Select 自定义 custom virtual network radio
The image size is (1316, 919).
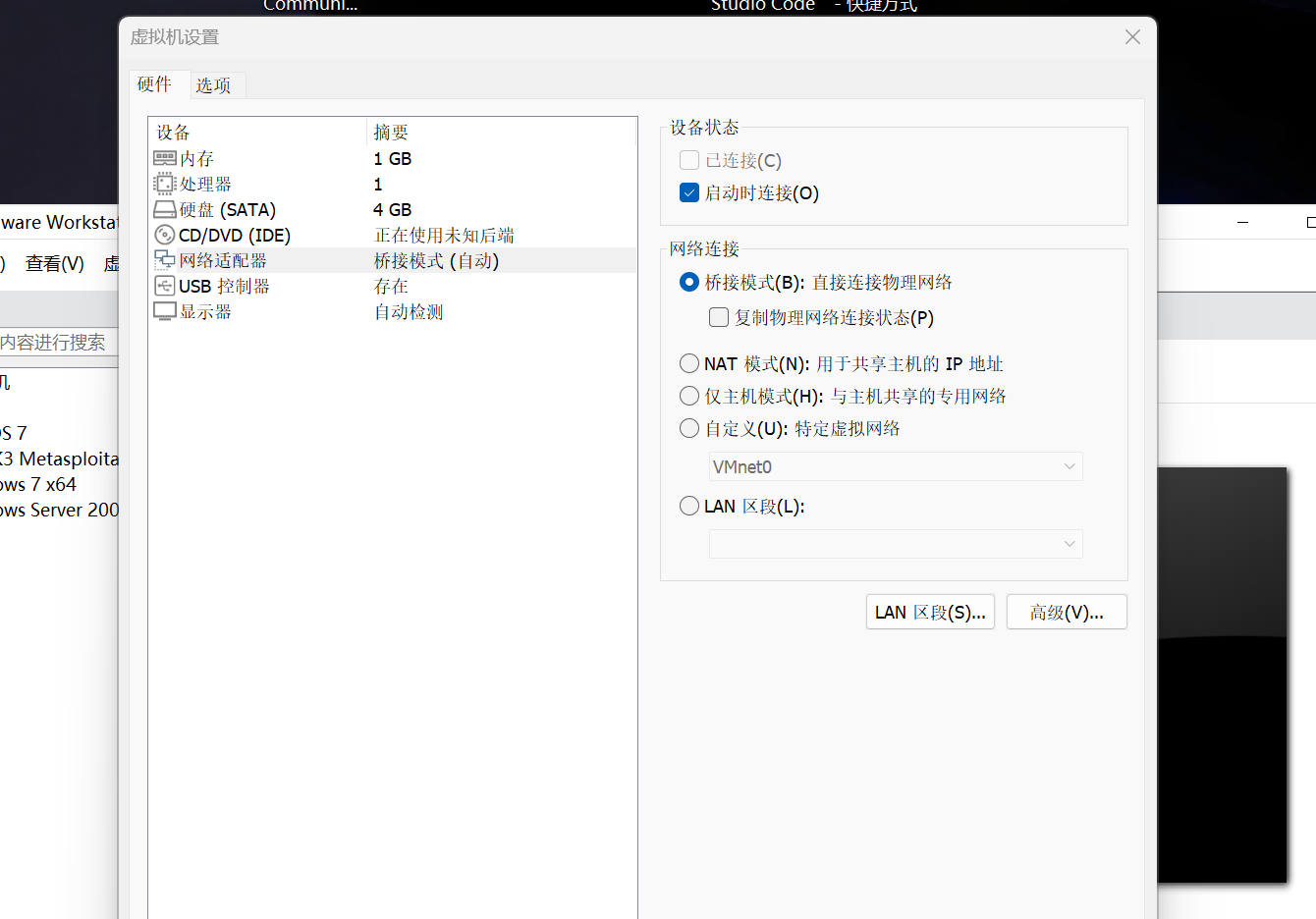(689, 428)
